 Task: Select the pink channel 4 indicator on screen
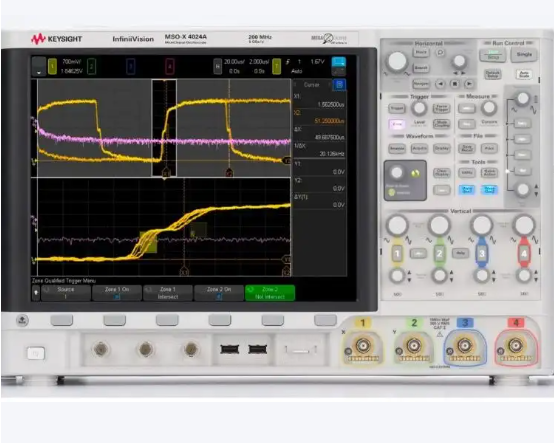click(x=170, y=66)
